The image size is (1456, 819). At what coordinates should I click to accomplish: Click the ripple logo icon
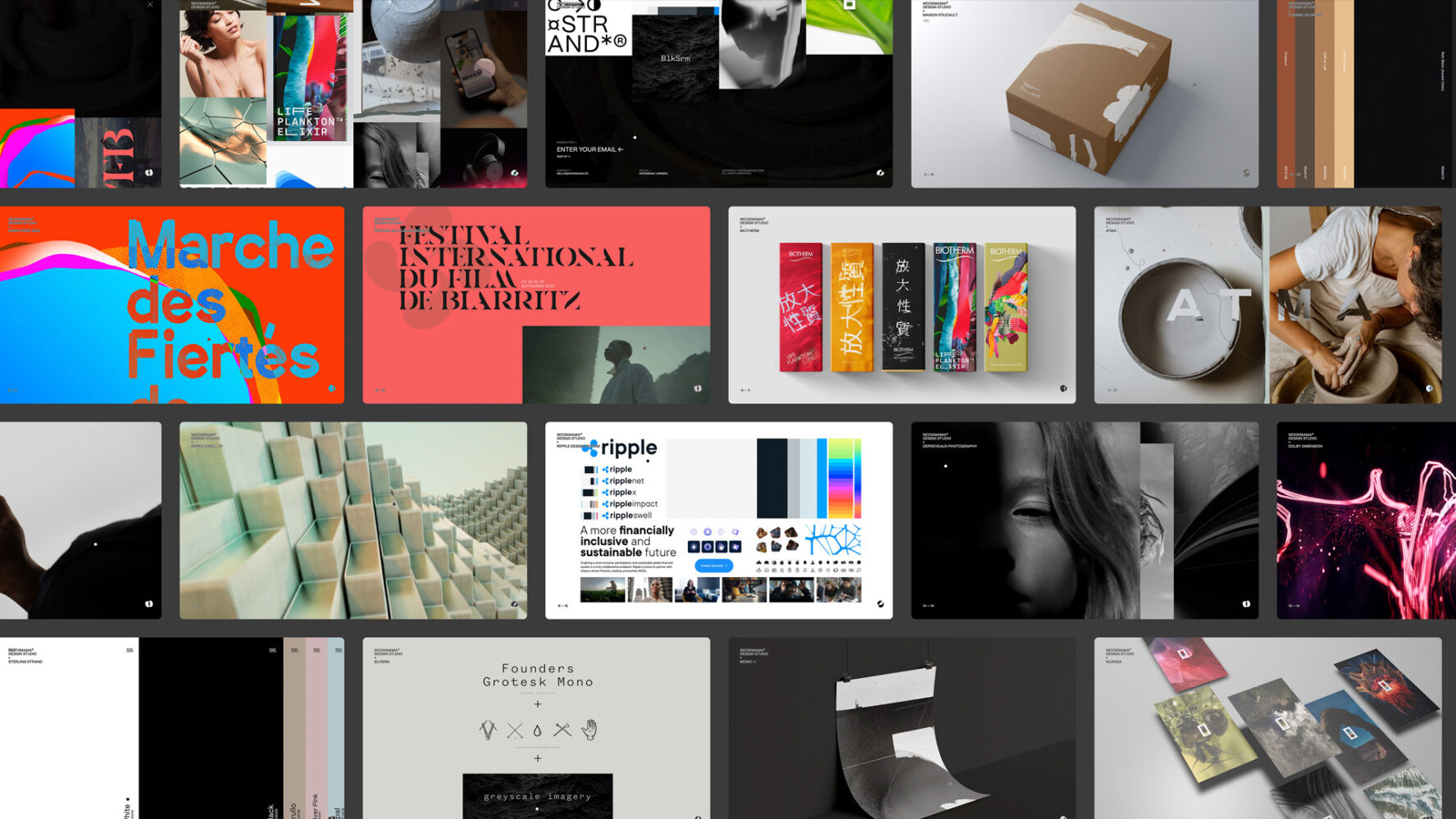tap(590, 448)
